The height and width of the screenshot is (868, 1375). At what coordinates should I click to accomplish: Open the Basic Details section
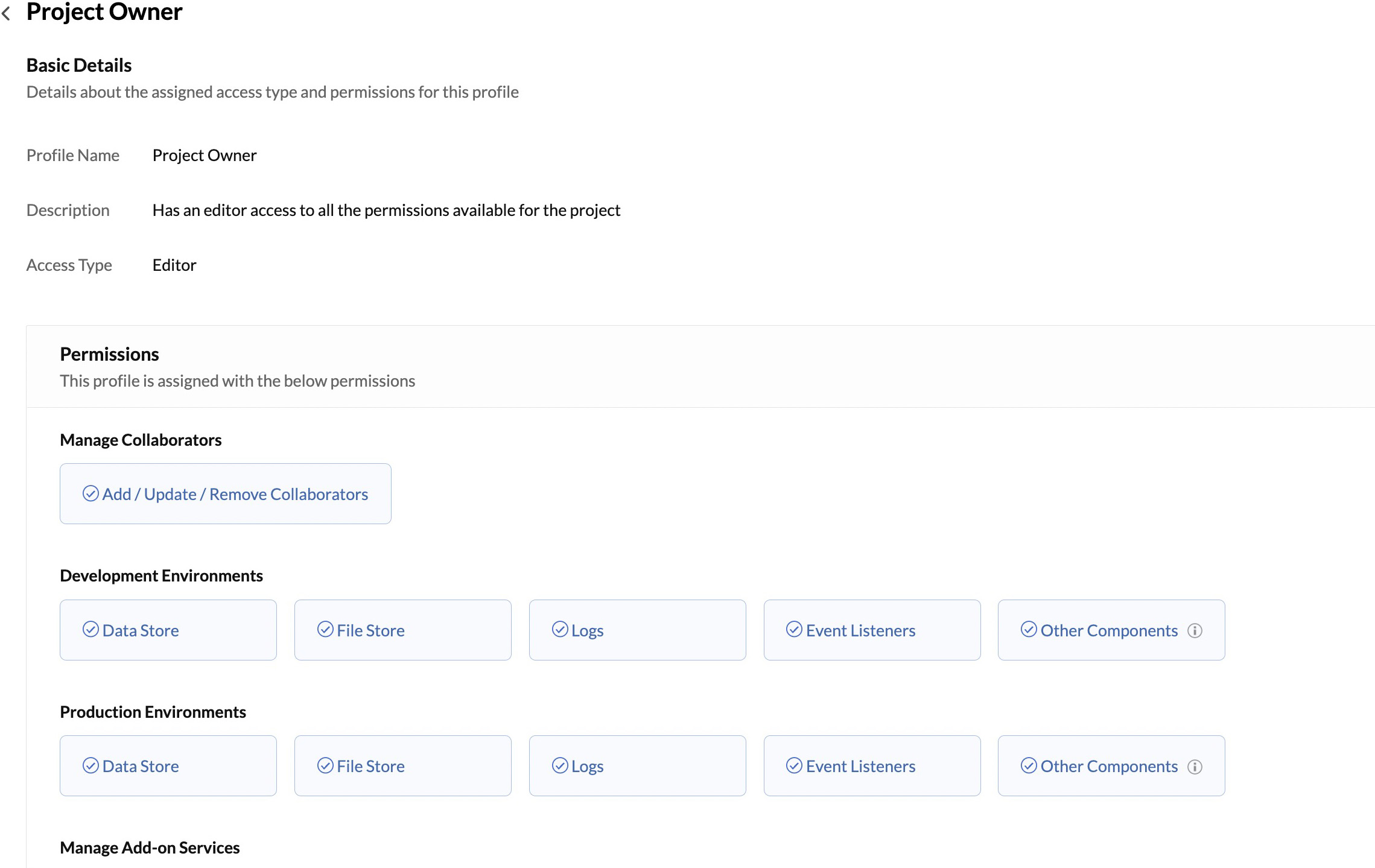pos(78,65)
